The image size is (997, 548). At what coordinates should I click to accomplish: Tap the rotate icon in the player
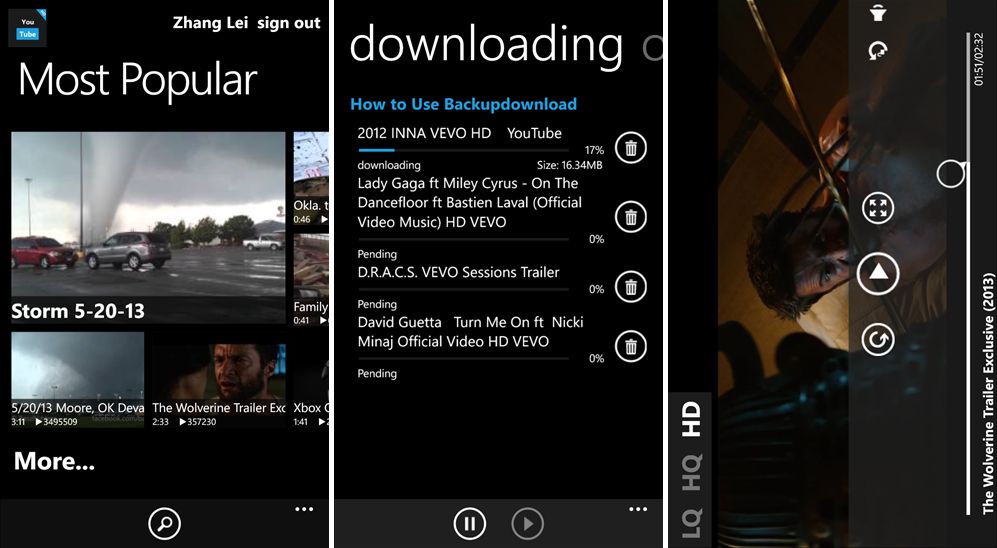click(878, 51)
